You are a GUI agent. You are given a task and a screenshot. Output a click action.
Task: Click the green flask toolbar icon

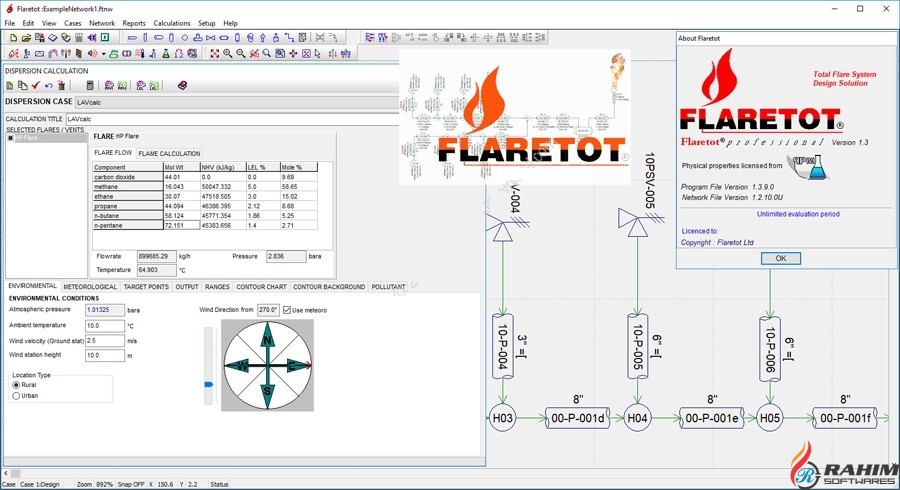click(166, 53)
